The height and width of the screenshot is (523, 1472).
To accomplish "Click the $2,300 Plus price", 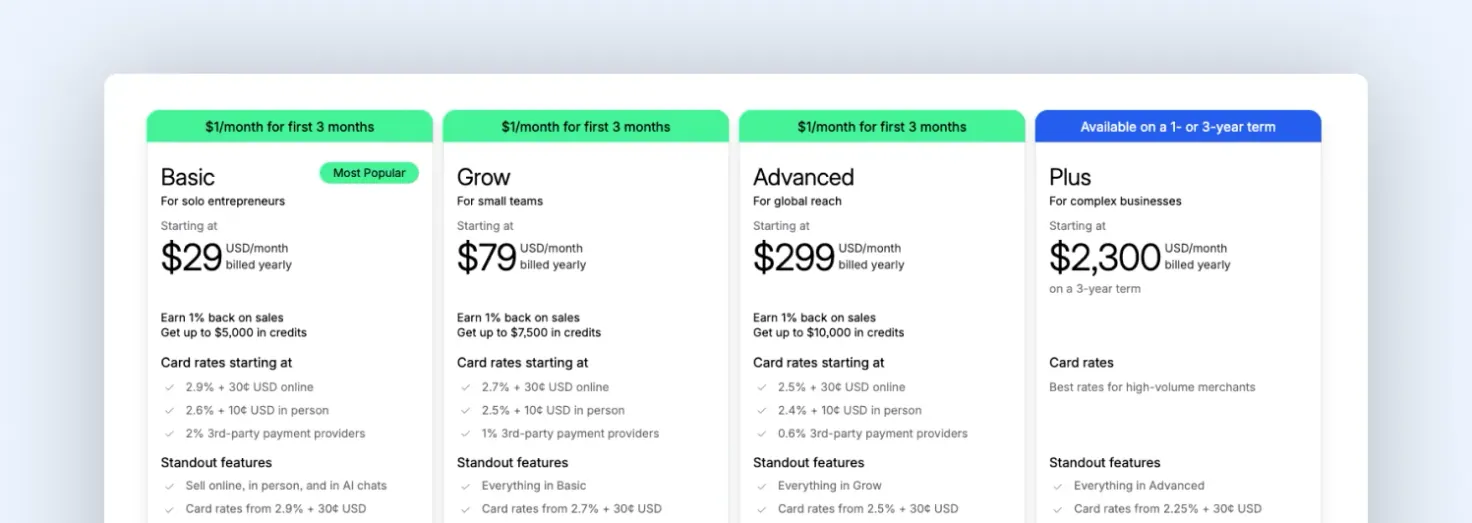I will (x=1105, y=258).
